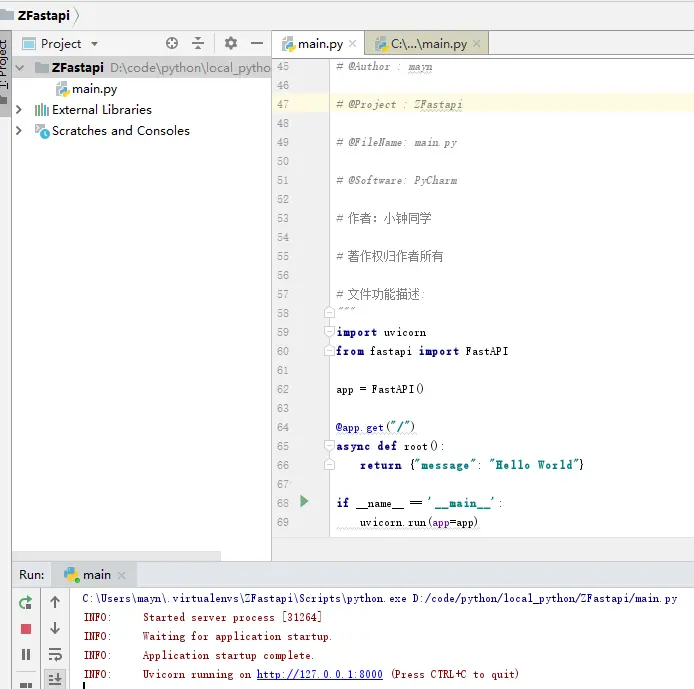Toggle soft-wrap in Run console
The height and width of the screenshot is (689, 694).
55,654
